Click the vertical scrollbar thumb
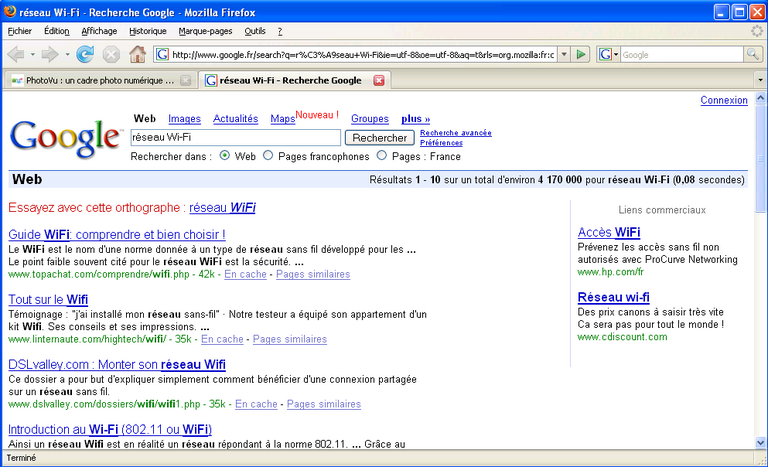Image resolution: width=768 pixels, height=467 pixels. tap(761, 158)
